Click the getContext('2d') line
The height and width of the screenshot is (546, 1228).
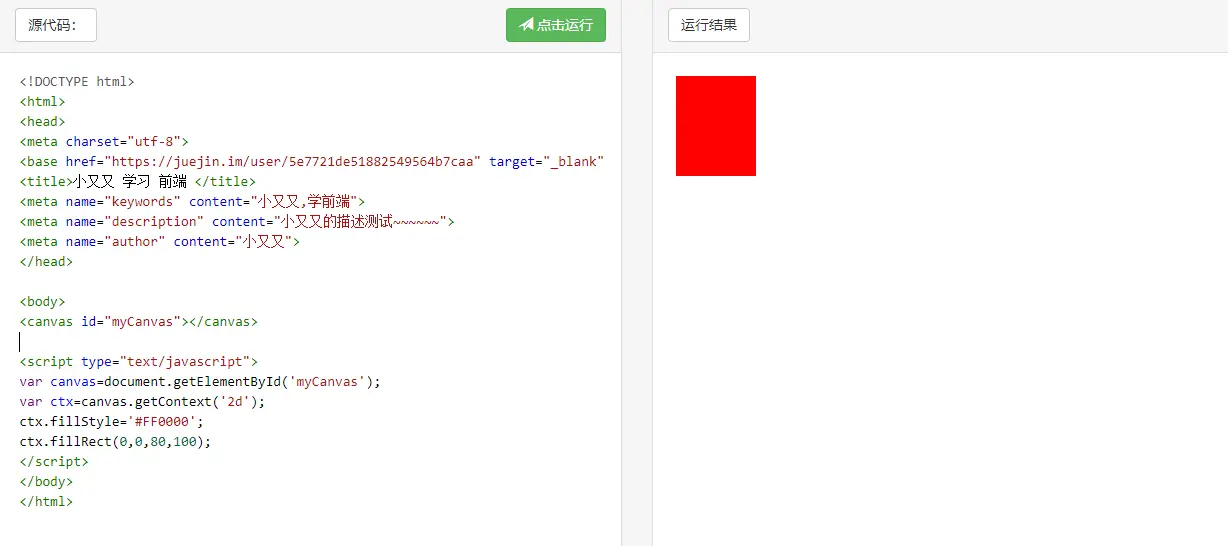143,402
